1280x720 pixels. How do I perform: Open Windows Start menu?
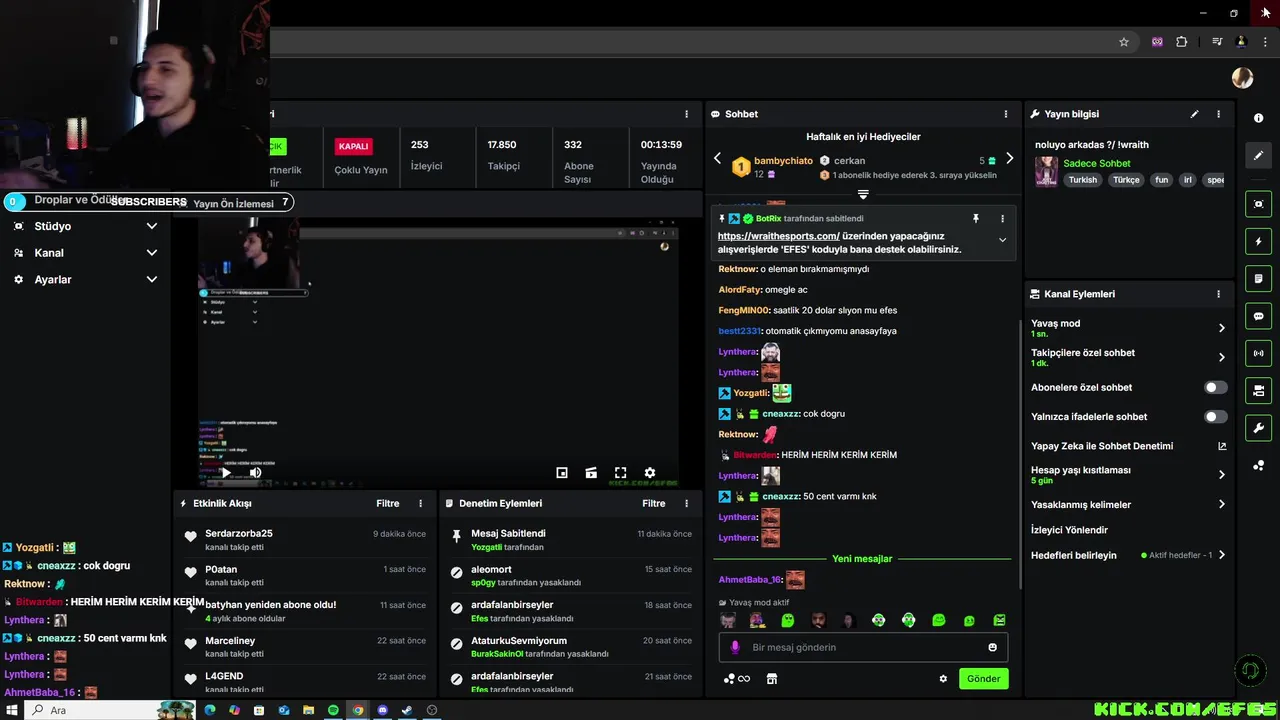[12, 710]
